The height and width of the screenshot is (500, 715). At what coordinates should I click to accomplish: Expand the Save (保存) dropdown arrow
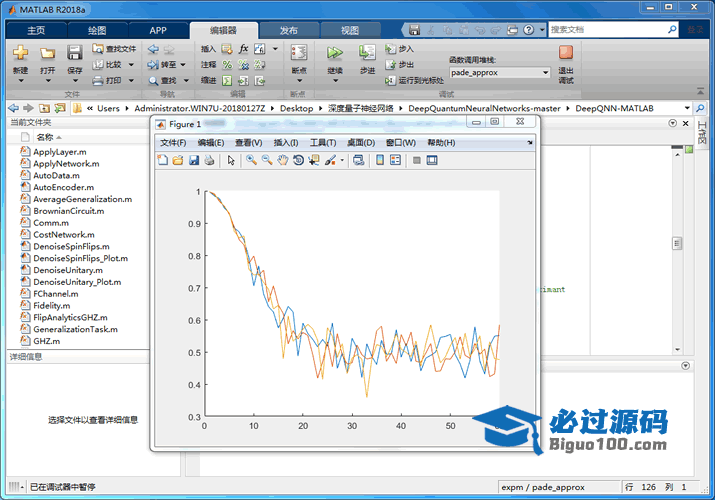[x=75, y=81]
